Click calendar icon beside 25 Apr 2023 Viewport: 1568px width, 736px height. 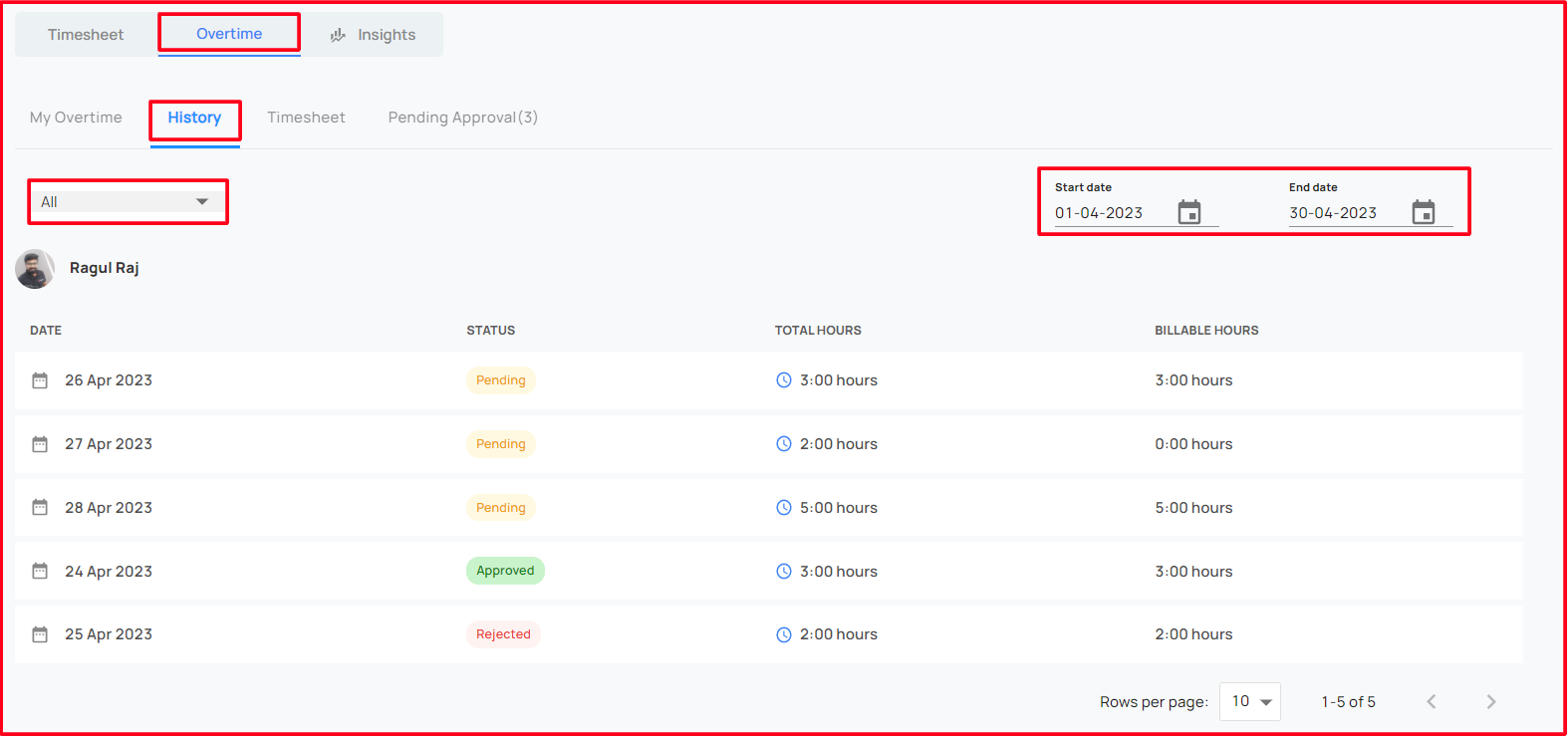click(40, 634)
